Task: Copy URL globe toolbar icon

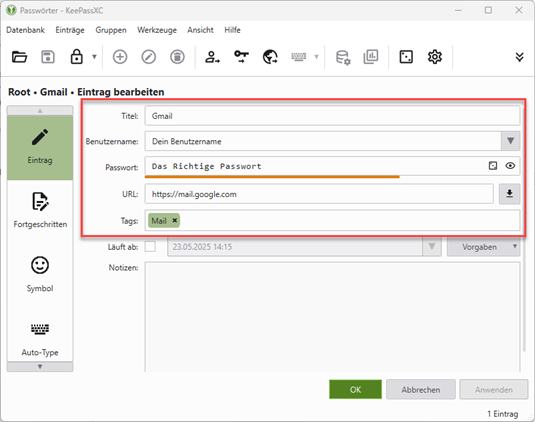Action: (x=270, y=57)
